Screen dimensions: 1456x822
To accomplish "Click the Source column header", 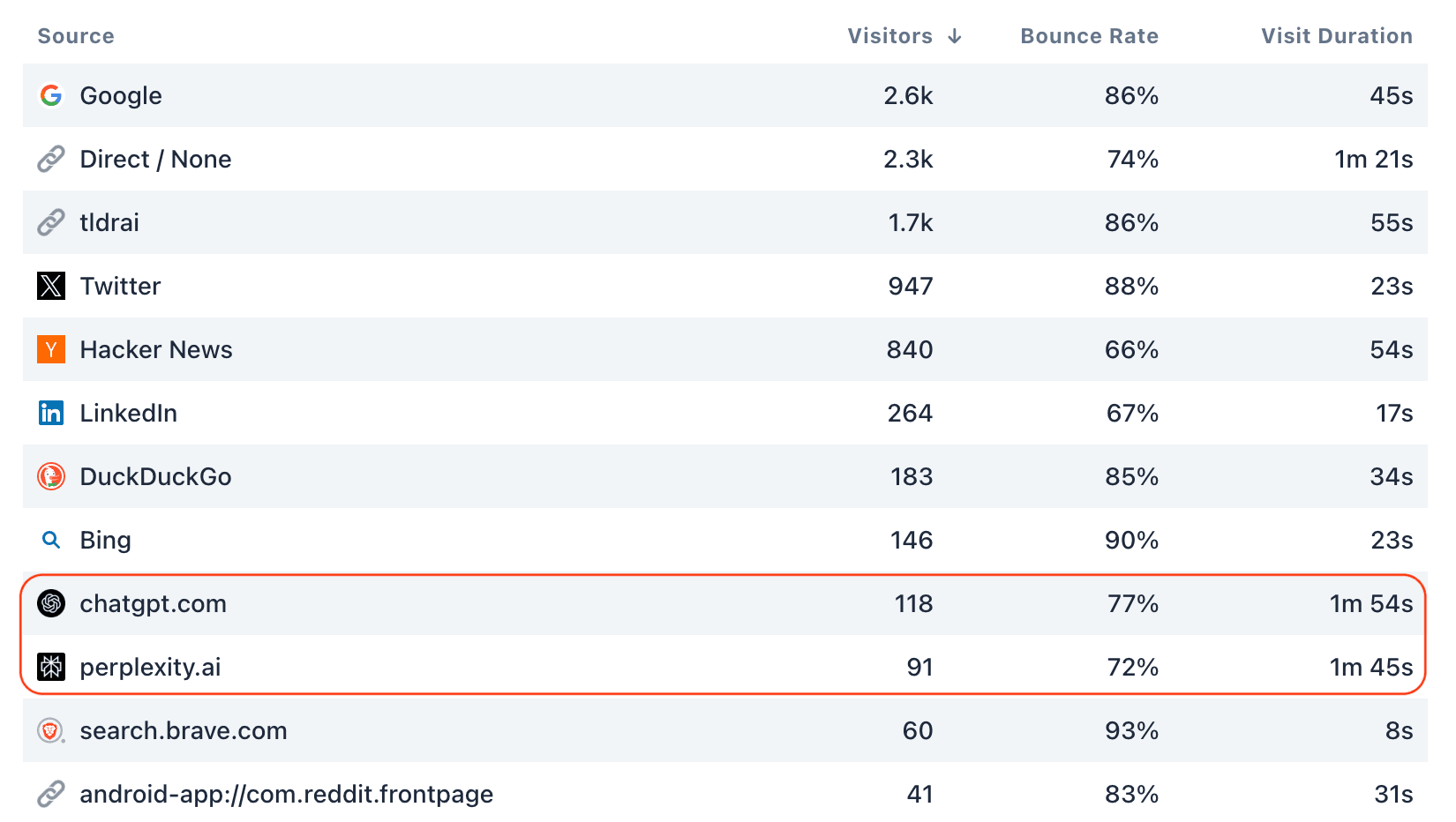I will tap(76, 36).
